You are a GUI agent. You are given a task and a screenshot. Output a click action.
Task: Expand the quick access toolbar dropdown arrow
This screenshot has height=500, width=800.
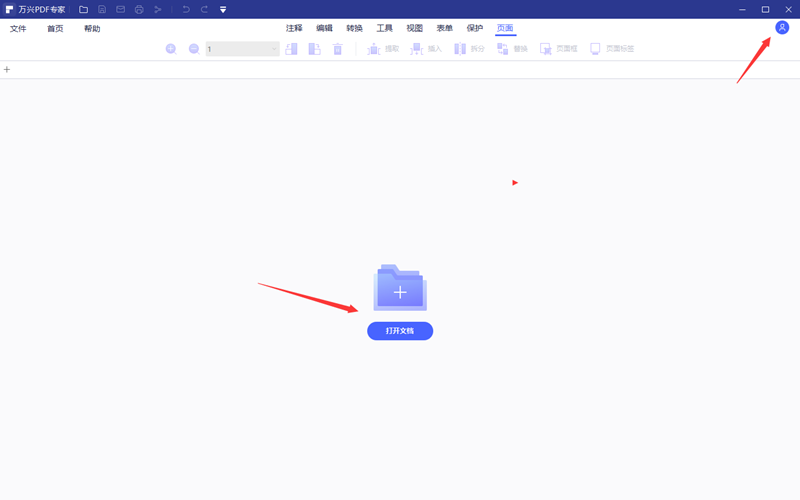pyautogui.click(x=223, y=10)
